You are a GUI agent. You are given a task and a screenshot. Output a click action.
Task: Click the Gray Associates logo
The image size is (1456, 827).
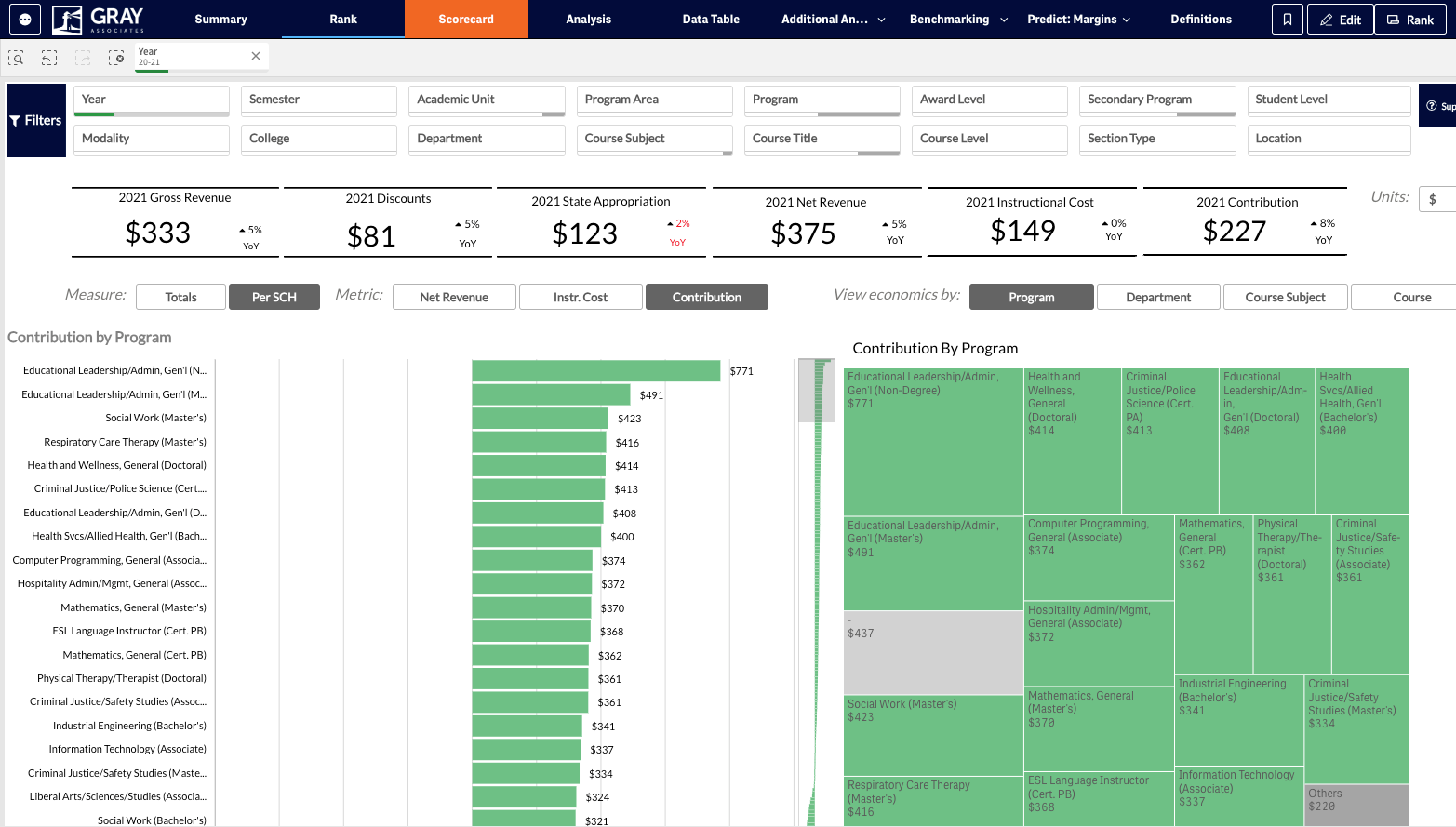coord(99,19)
